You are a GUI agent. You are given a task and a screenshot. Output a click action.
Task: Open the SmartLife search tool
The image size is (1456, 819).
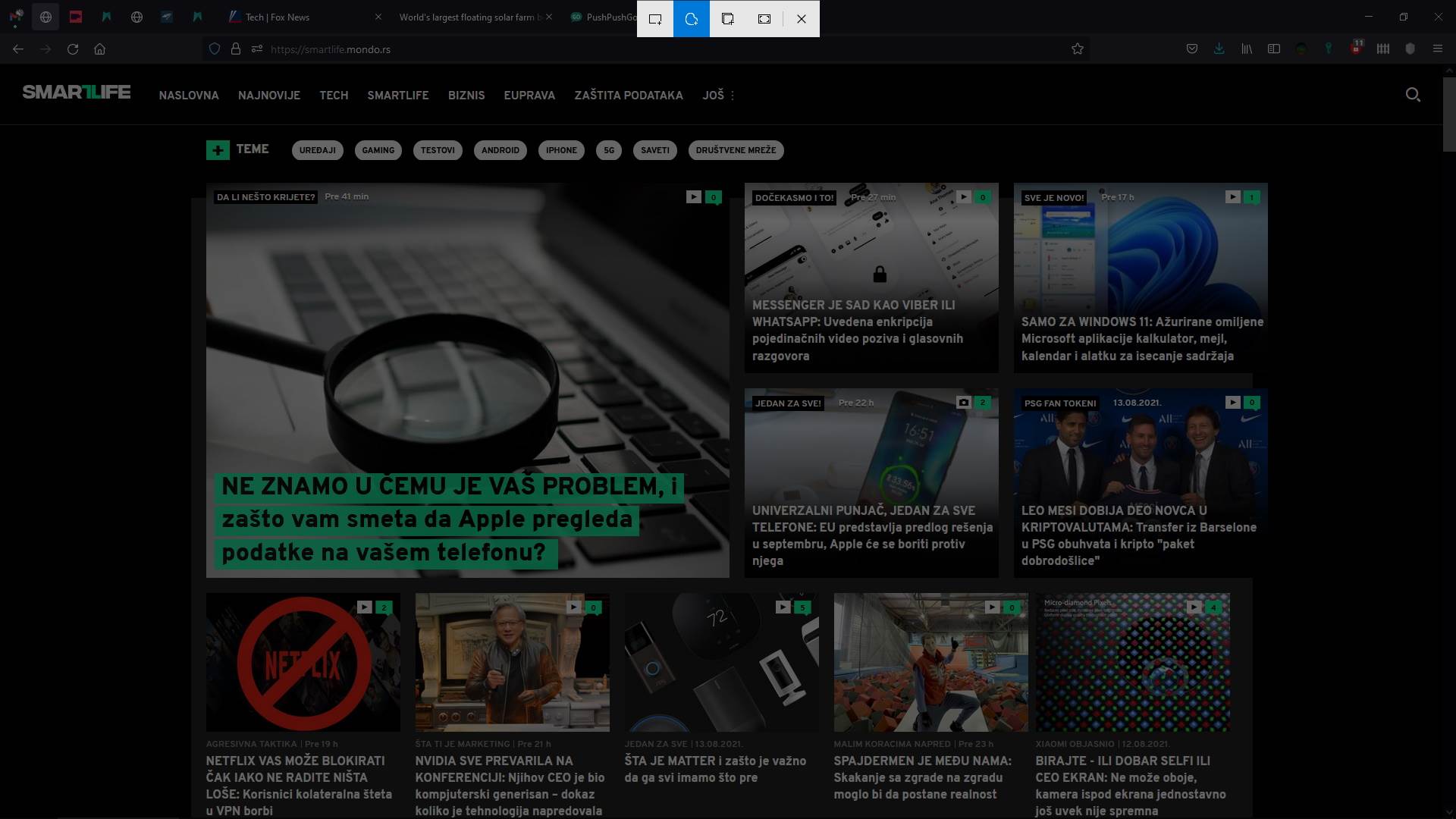(1413, 95)
